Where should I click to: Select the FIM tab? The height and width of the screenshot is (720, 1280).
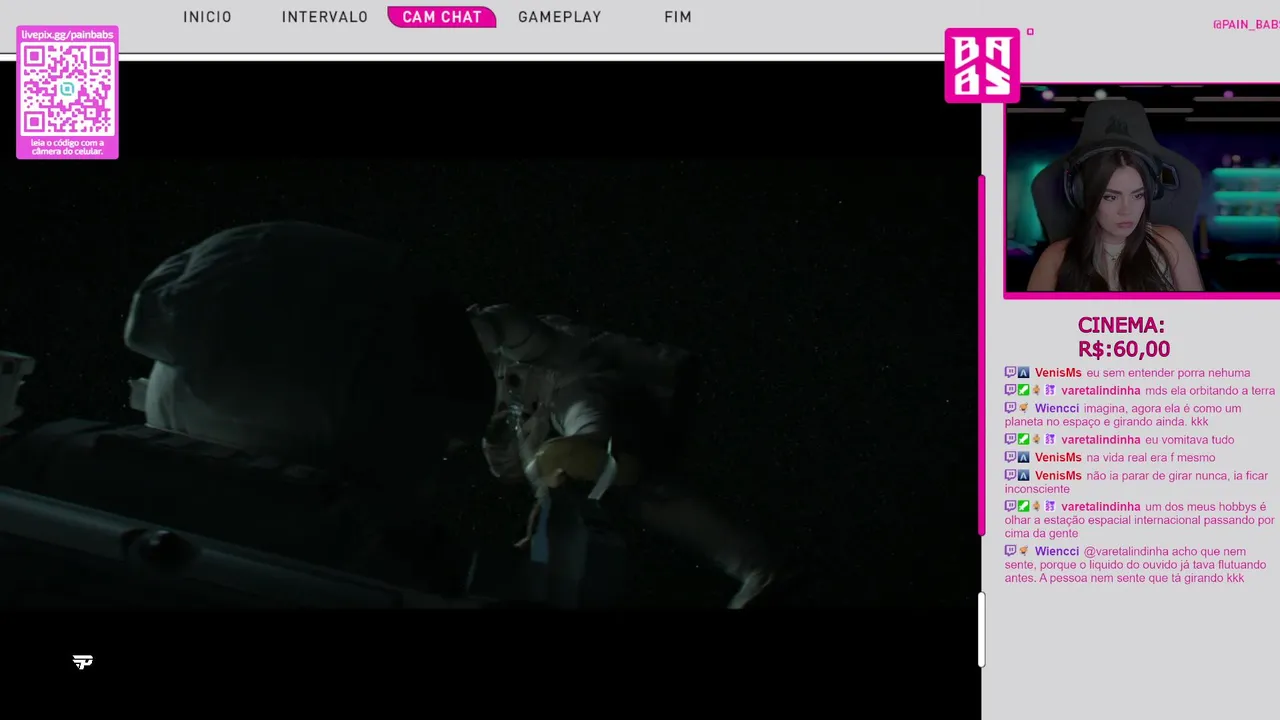(x=678, y=17)
